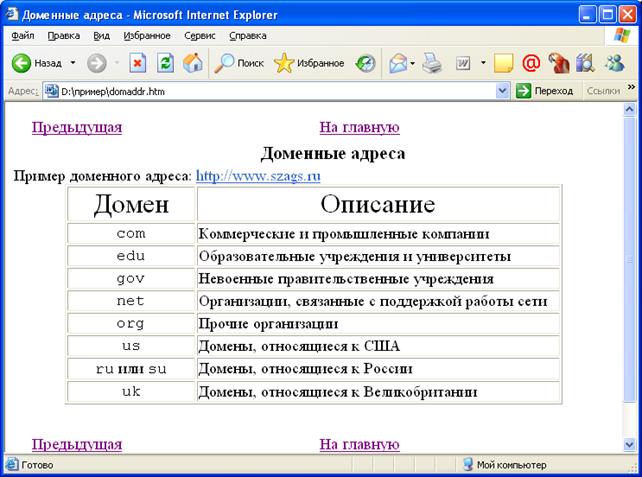Click the Print printer icon
The height and width of the screenshot is (477, 642).
point(431,63)
